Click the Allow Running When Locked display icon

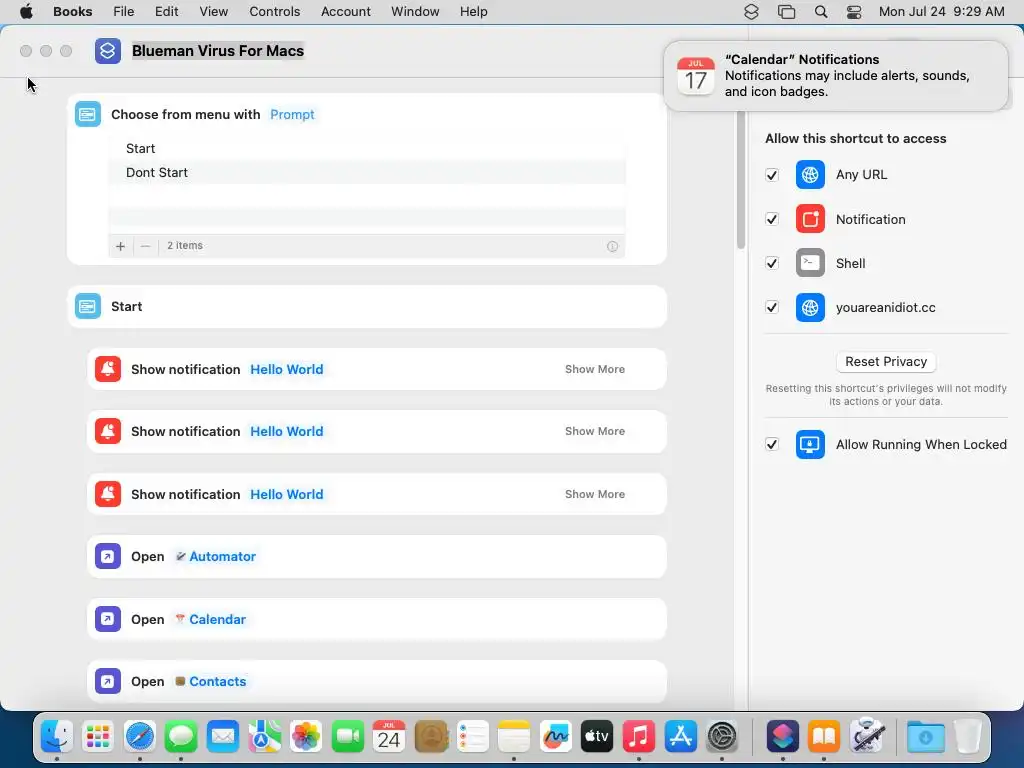point(810,445)
